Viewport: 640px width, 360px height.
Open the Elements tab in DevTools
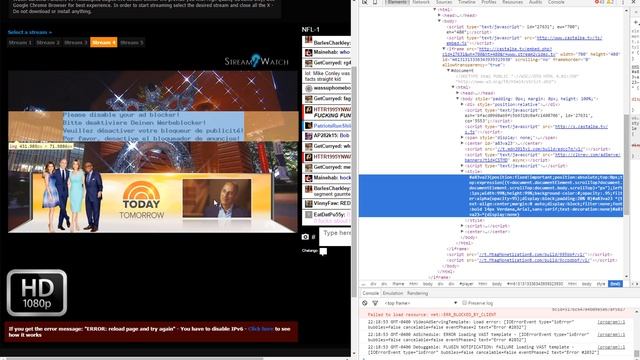397,2
